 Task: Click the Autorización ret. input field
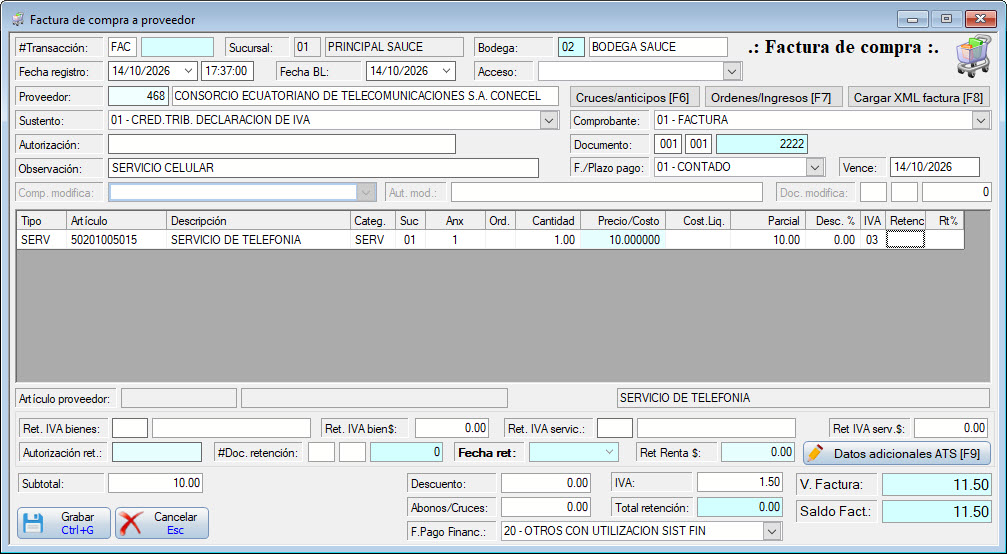coord(157,452)
